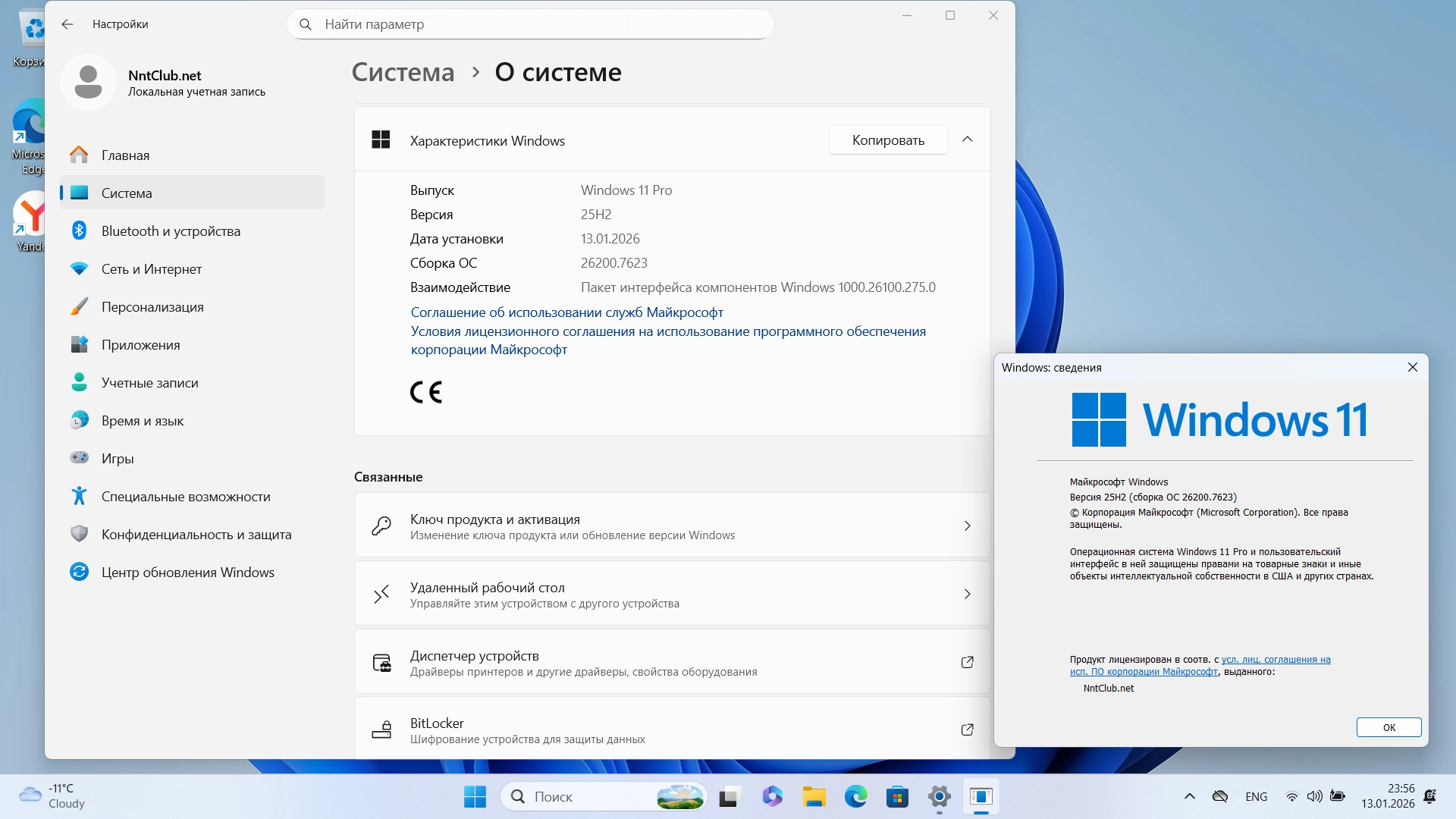The image size is (1456, 819).
Task: Go to Network and Internet section
Action: click(x=152, y=268)
